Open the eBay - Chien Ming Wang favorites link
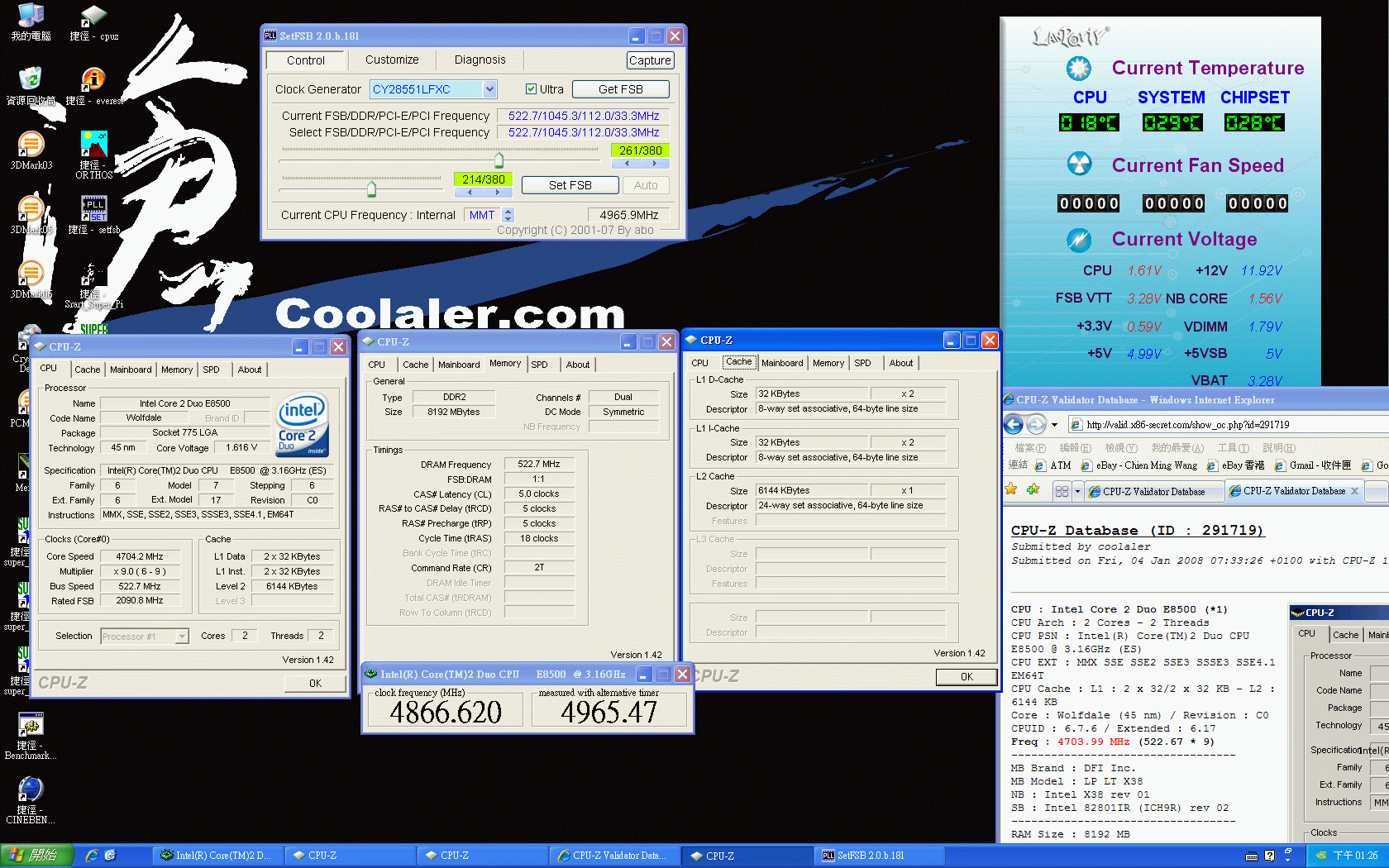 click(x=1139, y=465)
